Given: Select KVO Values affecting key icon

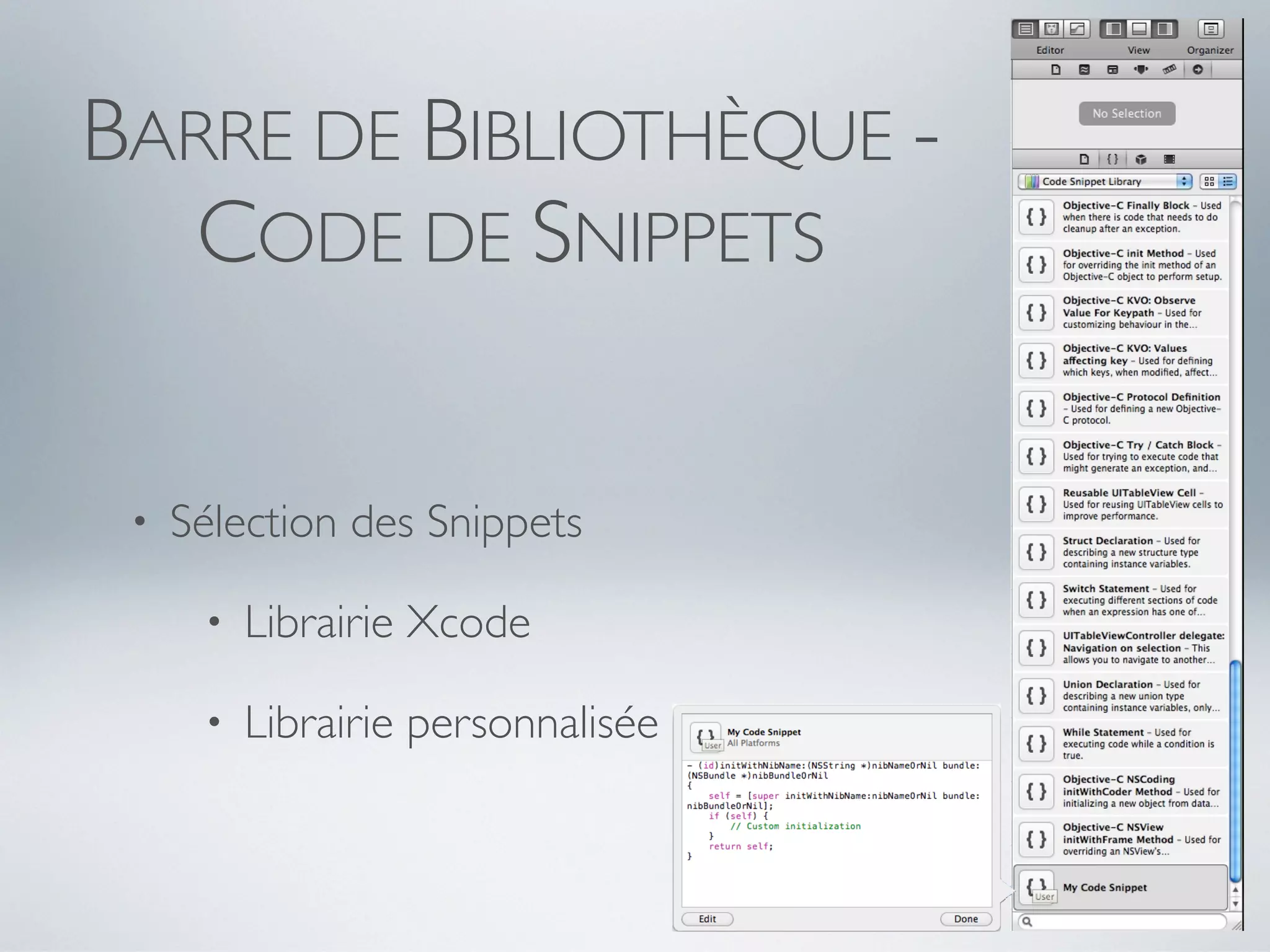Looking at the screenshot, I should [1036, 360].
